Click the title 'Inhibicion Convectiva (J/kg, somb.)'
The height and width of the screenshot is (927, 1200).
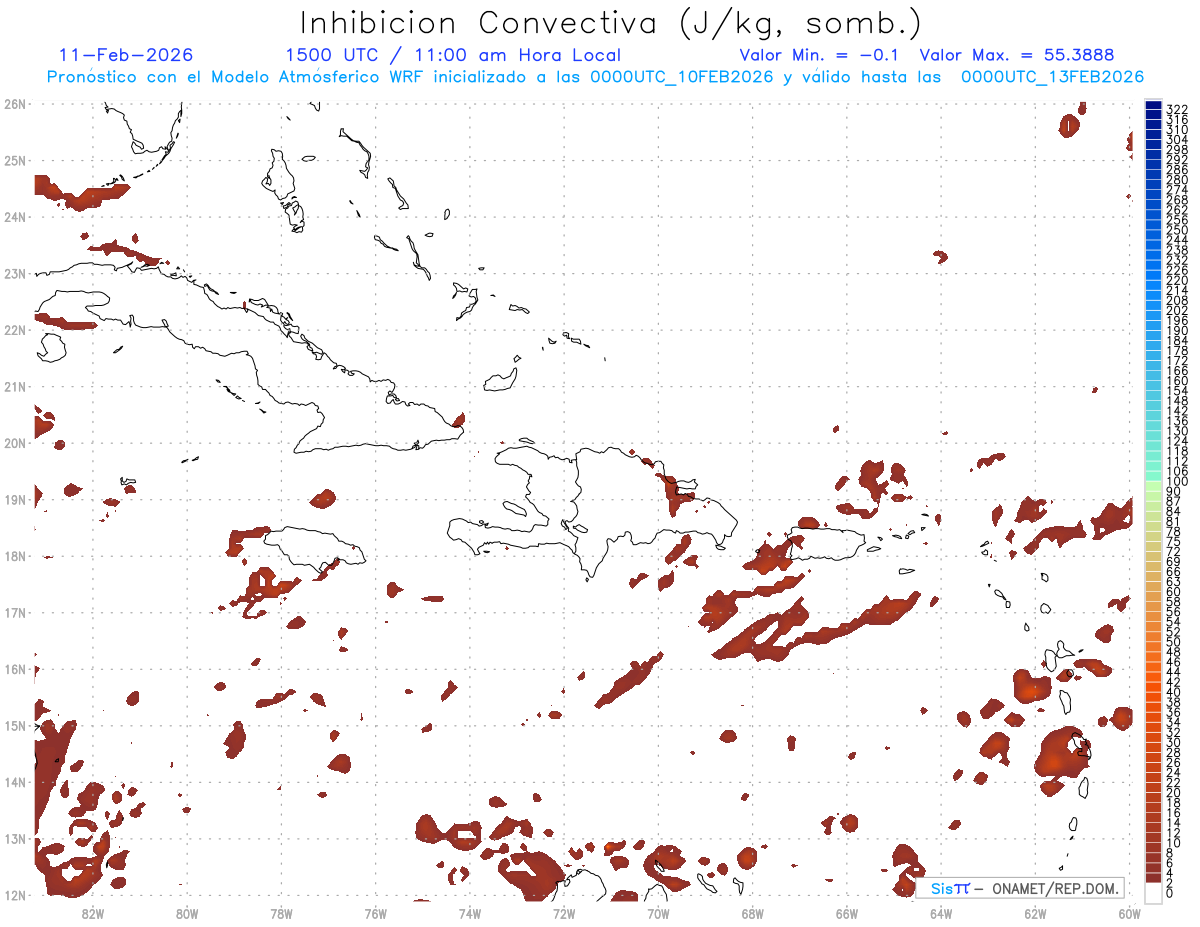(x=610, y=24)
